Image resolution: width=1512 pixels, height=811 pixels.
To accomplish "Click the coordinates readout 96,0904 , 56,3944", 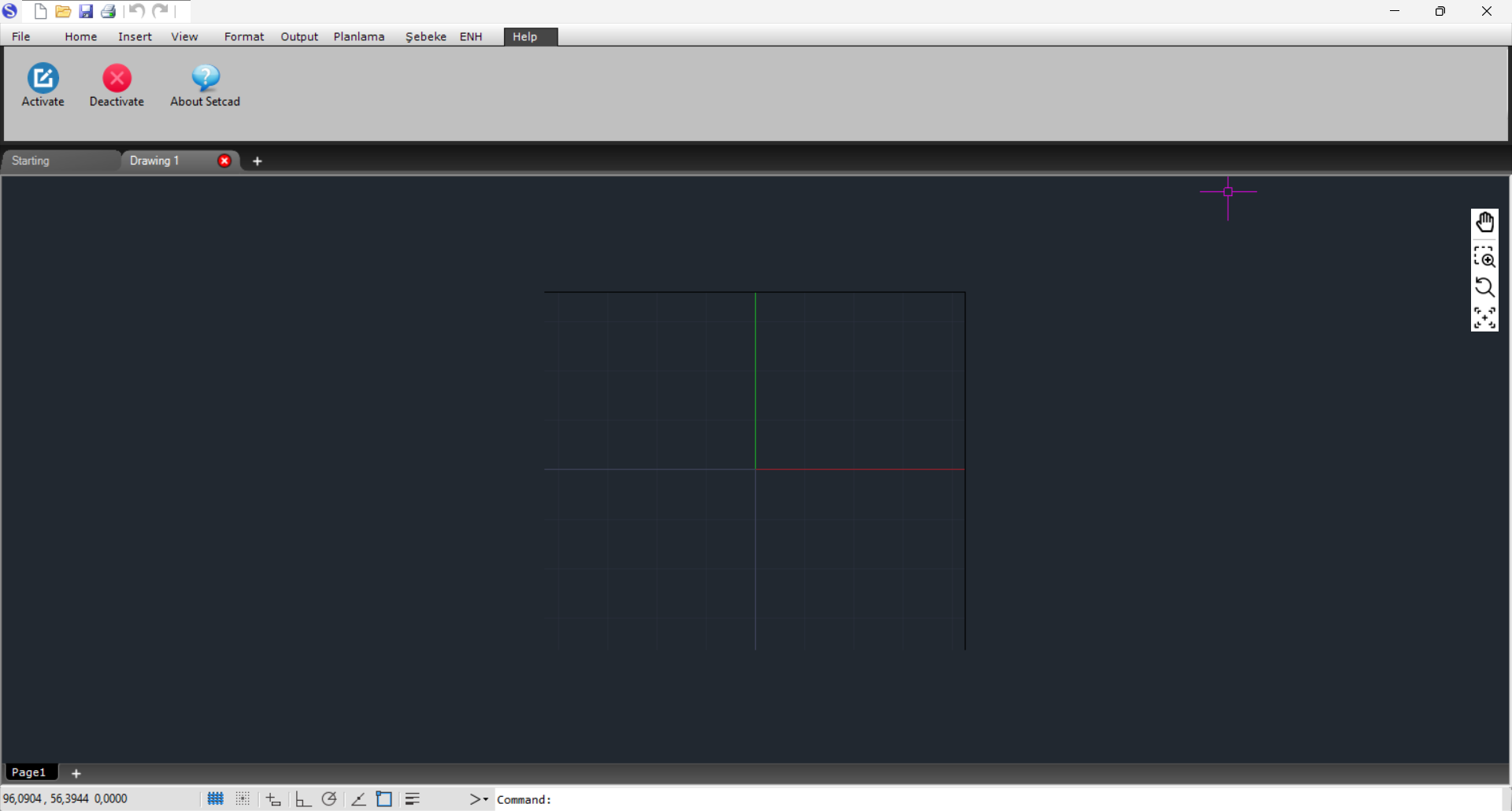I will (65, 798).
